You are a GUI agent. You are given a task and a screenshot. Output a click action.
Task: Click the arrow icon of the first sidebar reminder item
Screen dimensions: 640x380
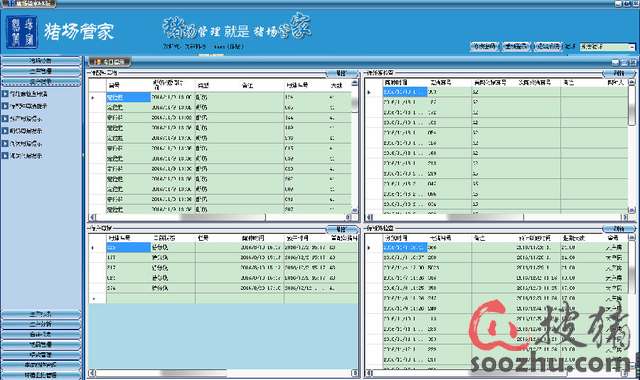tap(5, 94)
